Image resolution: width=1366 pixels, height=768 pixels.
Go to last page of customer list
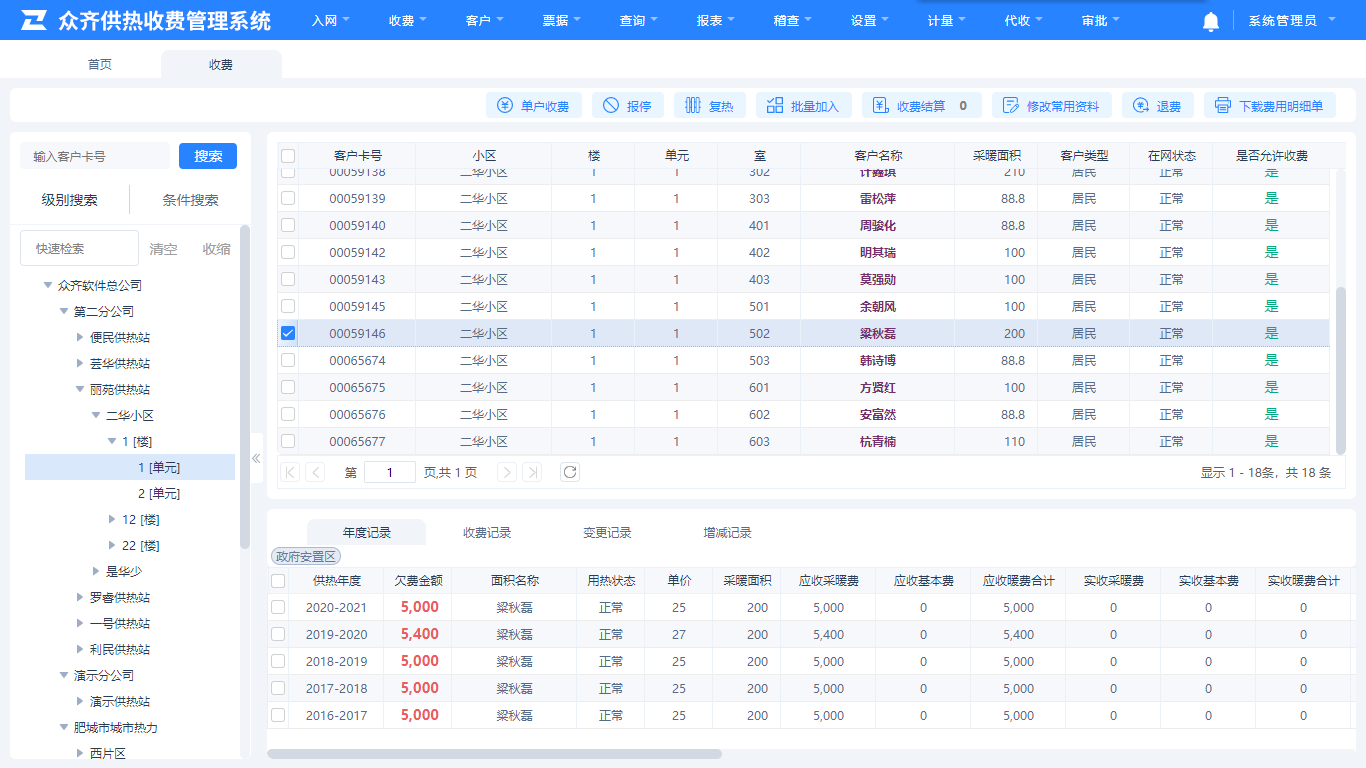click(532, 472)
